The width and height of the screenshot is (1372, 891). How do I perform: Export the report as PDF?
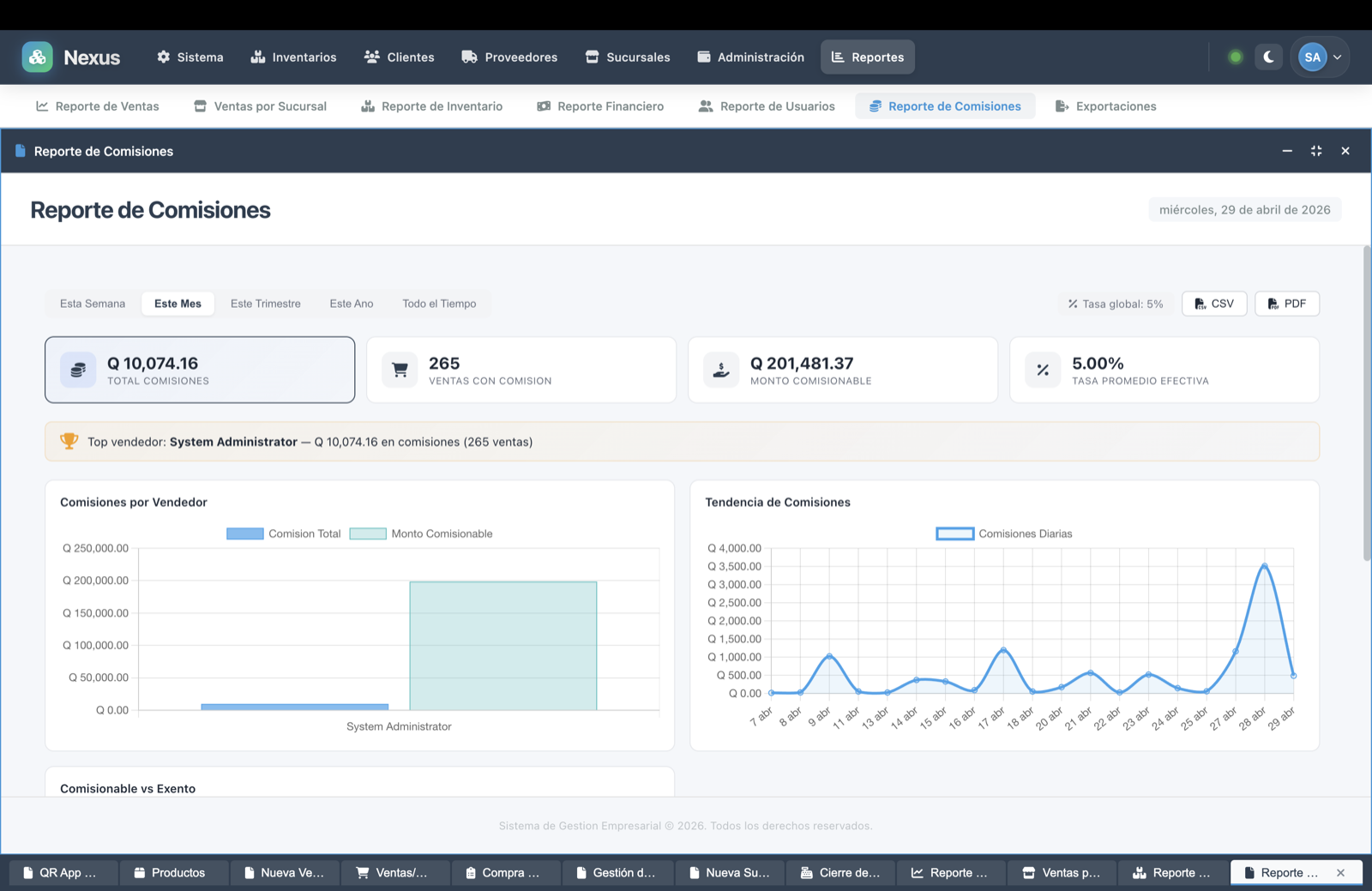[x=1286, y=304]
